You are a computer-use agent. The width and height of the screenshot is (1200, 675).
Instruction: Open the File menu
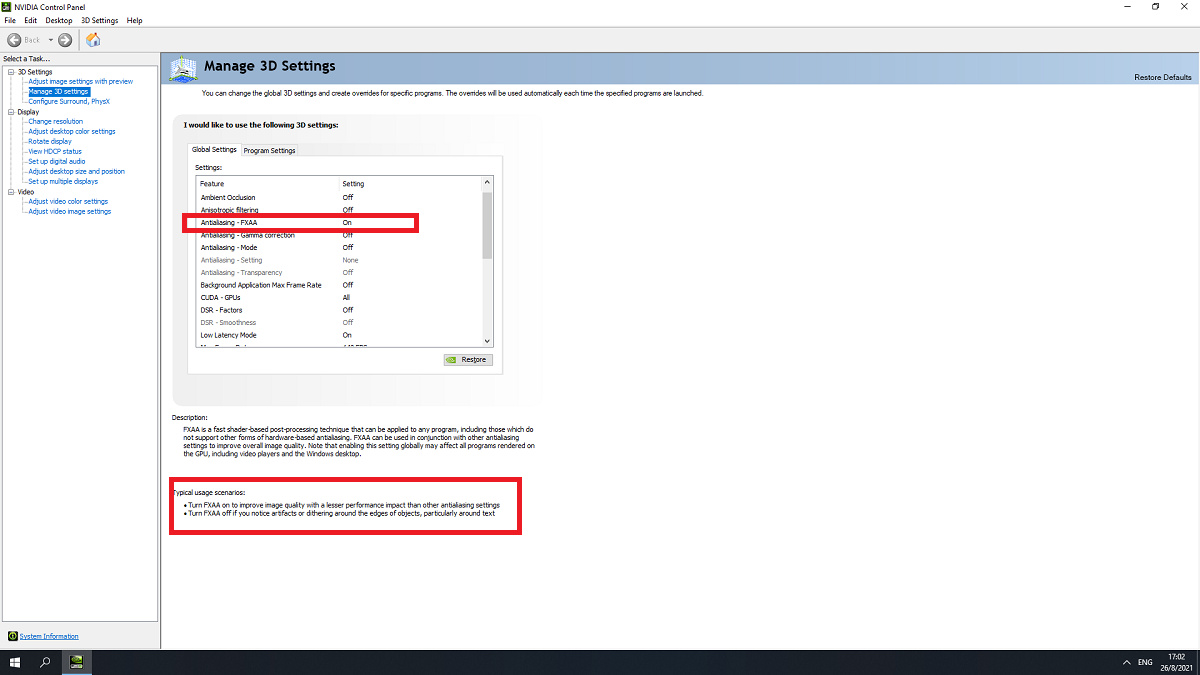(10, 20)
